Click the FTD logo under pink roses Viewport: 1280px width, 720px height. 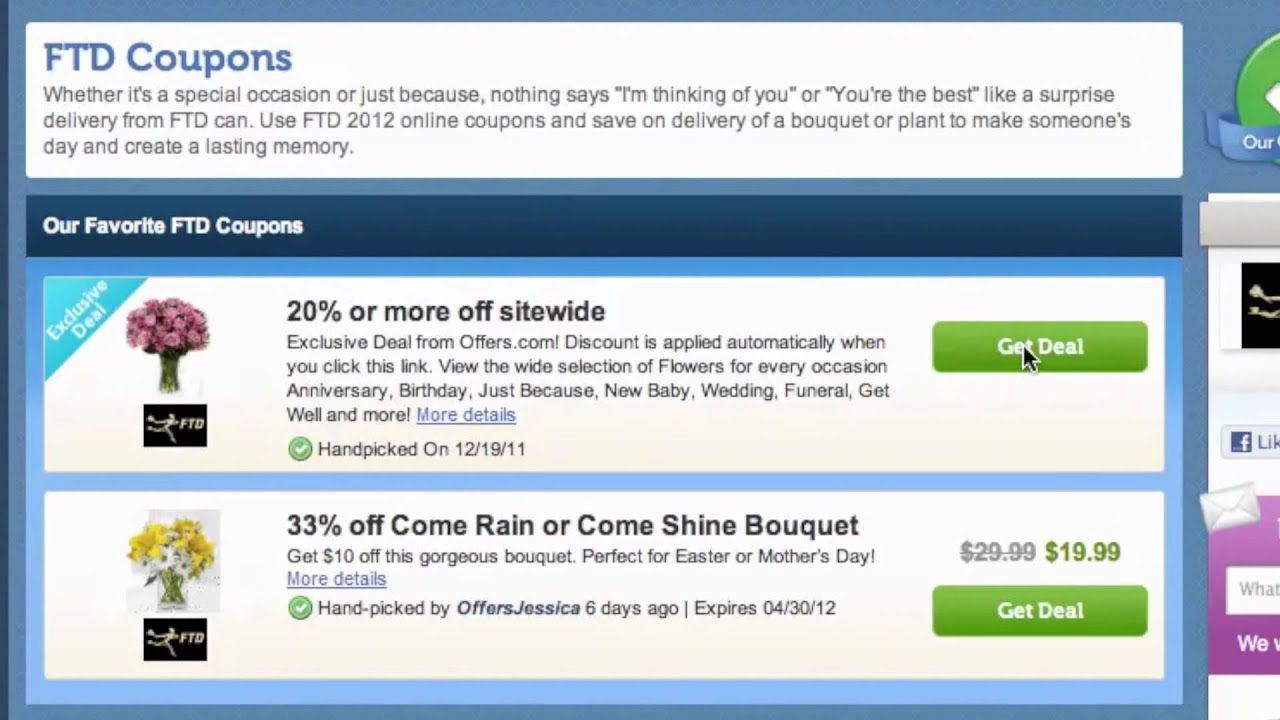tap(175, 426)
